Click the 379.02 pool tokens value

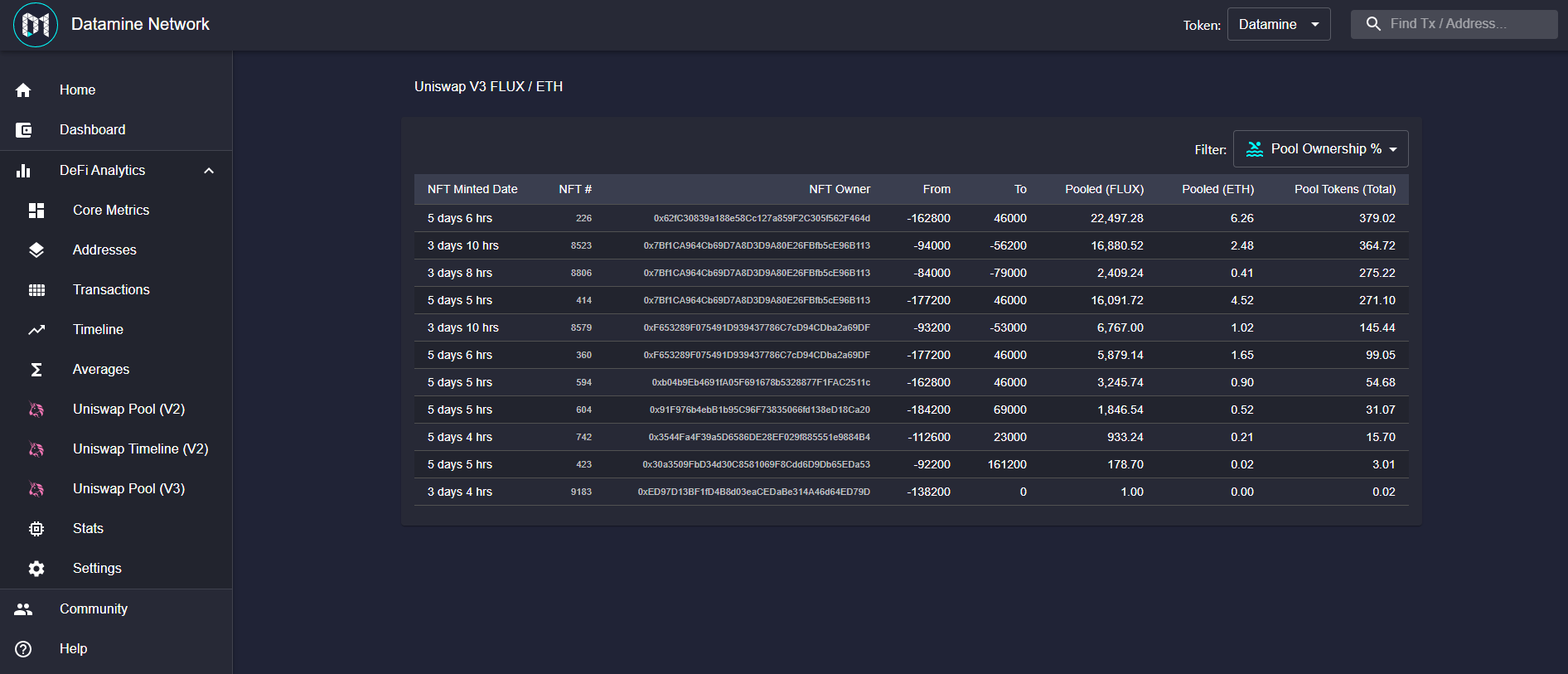pos(1377,219)
